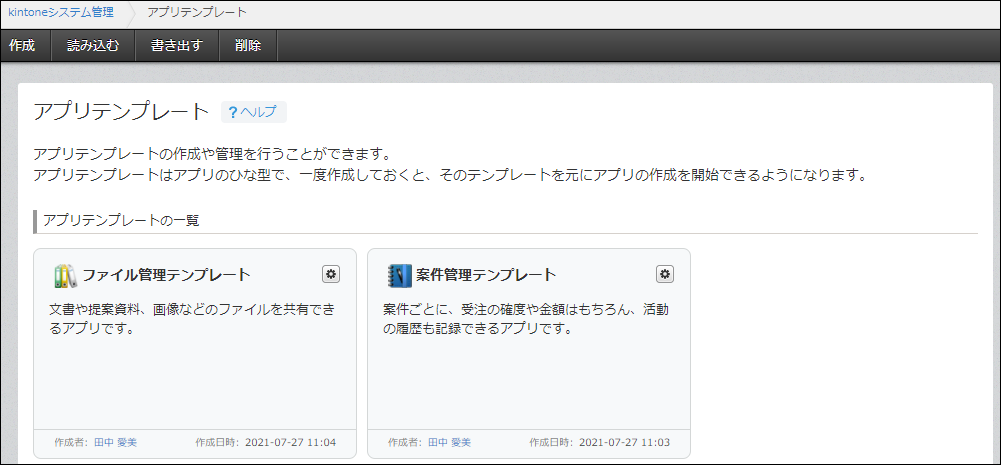Select the ファイル管理テンプレート title

click(166, 275)
